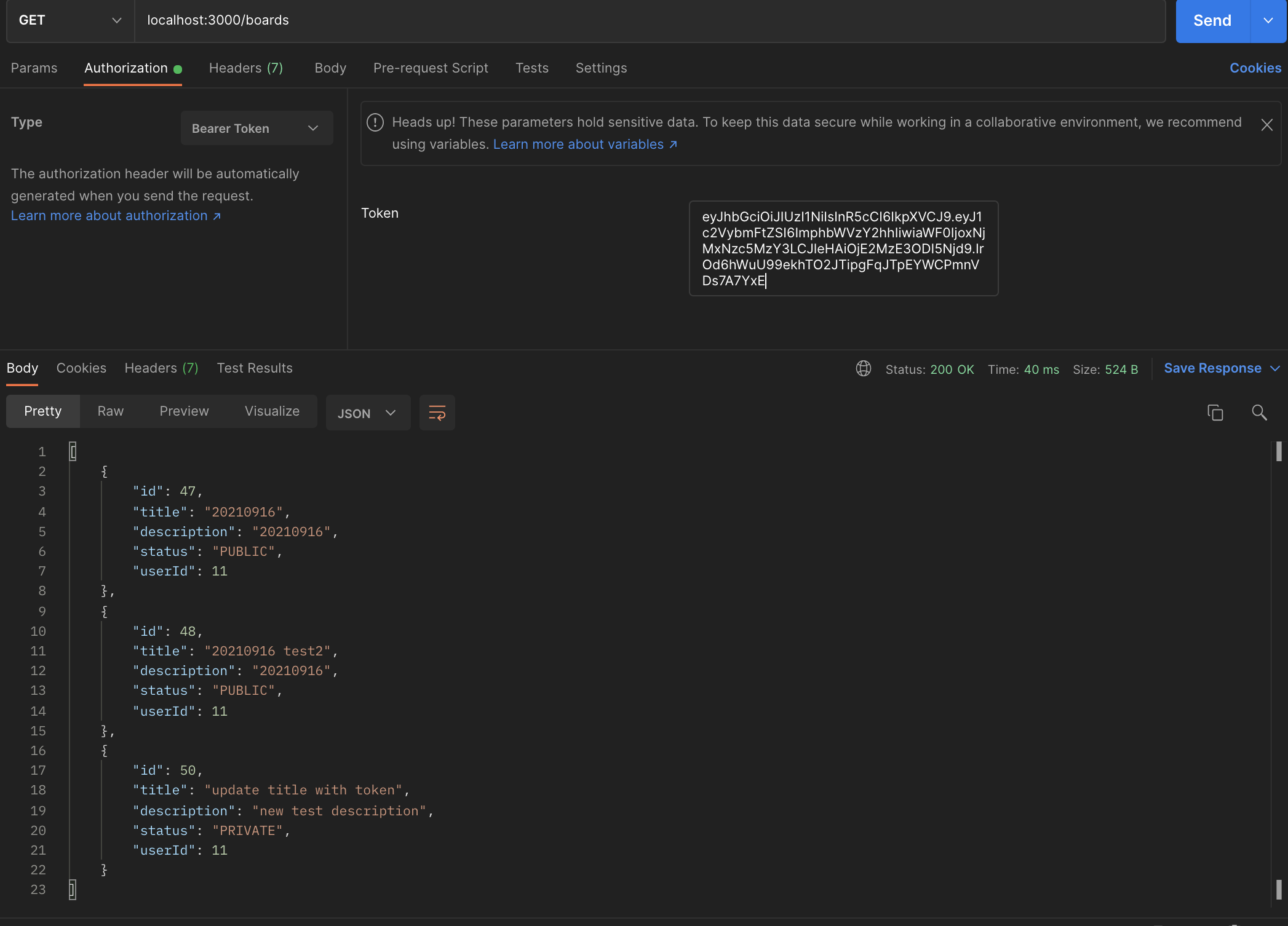Open Save Response dropdown
The width and height of the screenshot is (1288, 926).
[1221, 368]
